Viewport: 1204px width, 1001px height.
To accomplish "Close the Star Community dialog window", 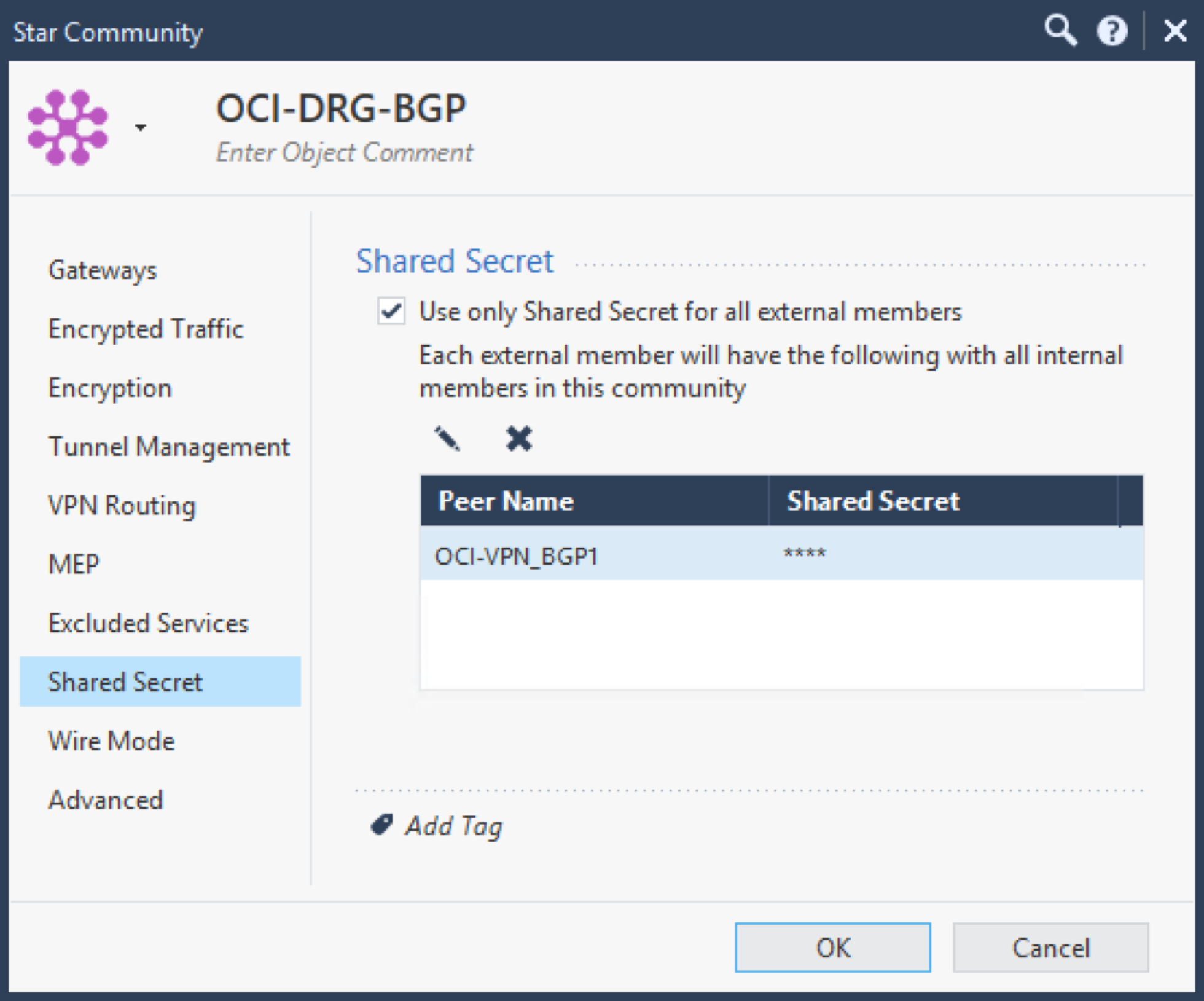I will click(x=1175, y=31).
